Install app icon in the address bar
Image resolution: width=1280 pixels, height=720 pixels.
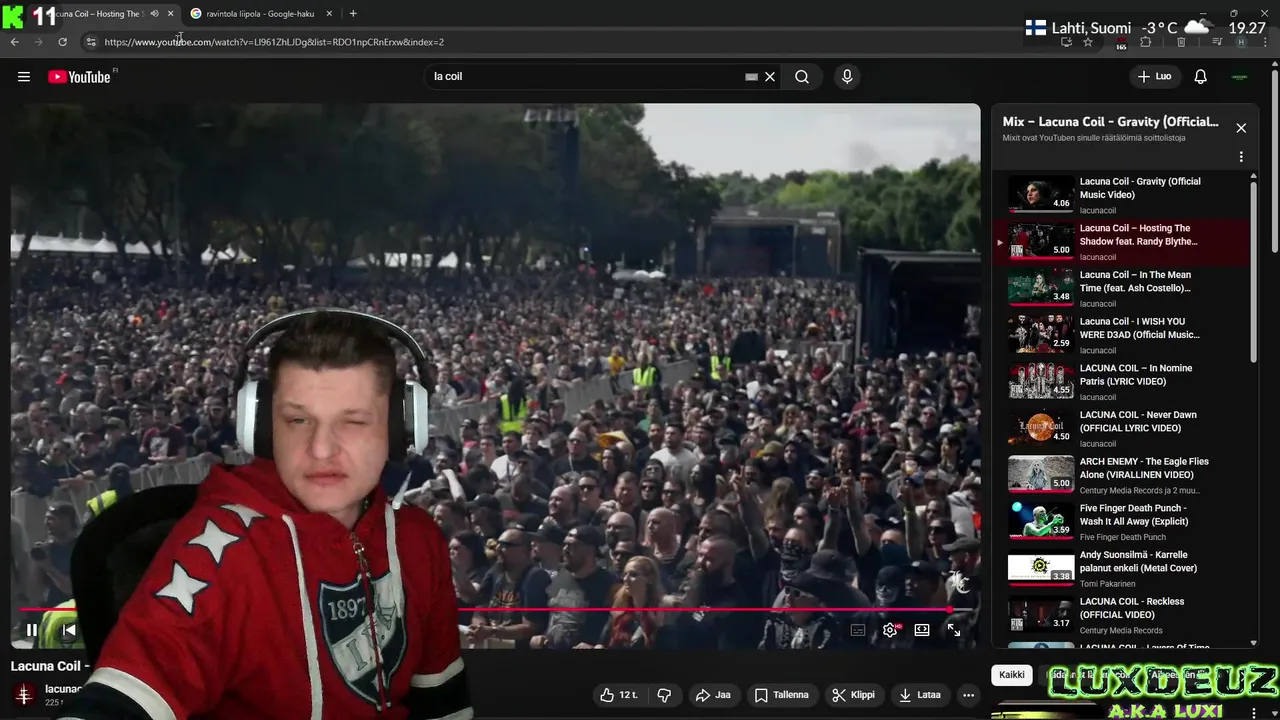click(1066, 42)
